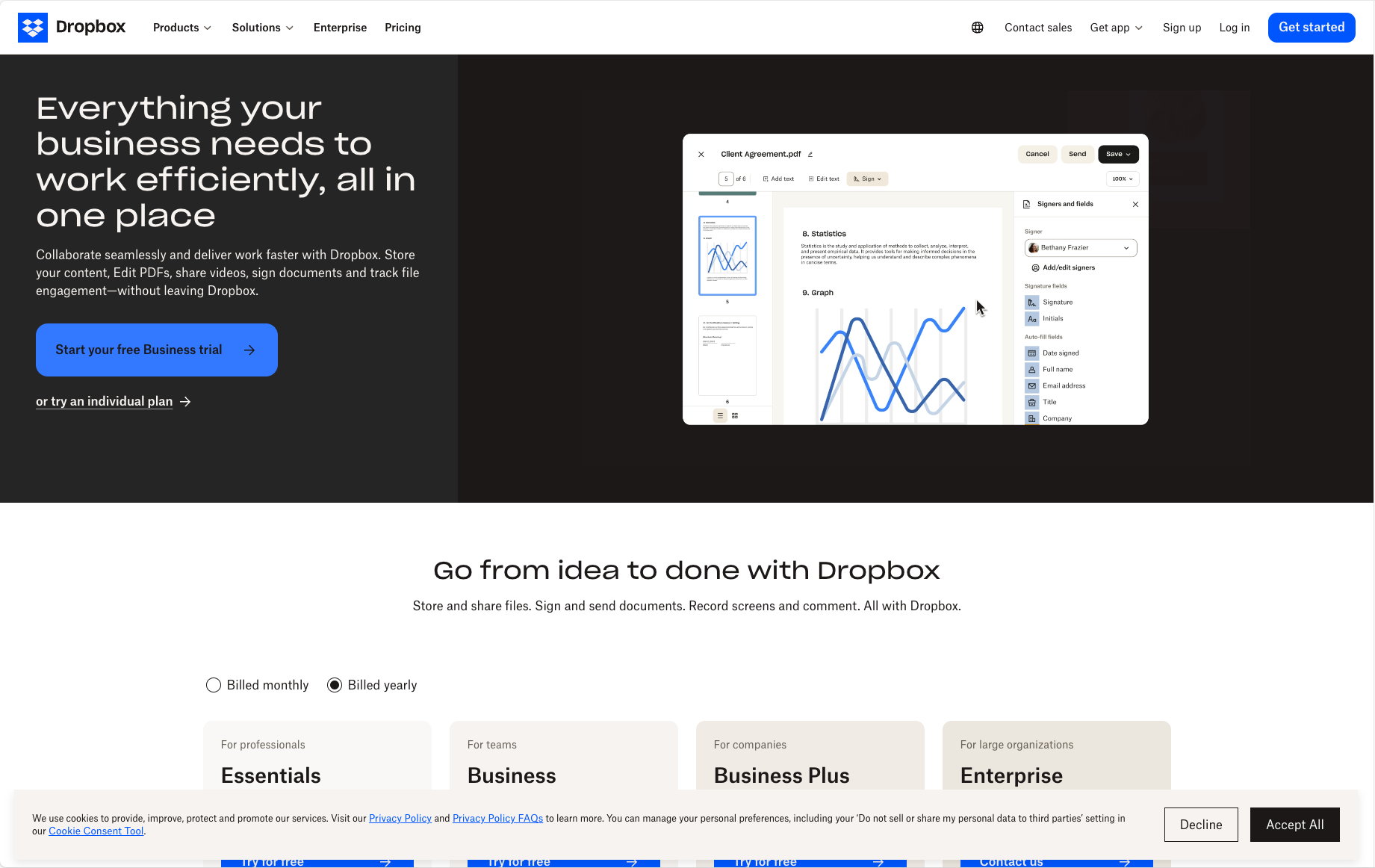1375x868 pixels.
Task: Expand the Products menu
Action: (182, 28)
